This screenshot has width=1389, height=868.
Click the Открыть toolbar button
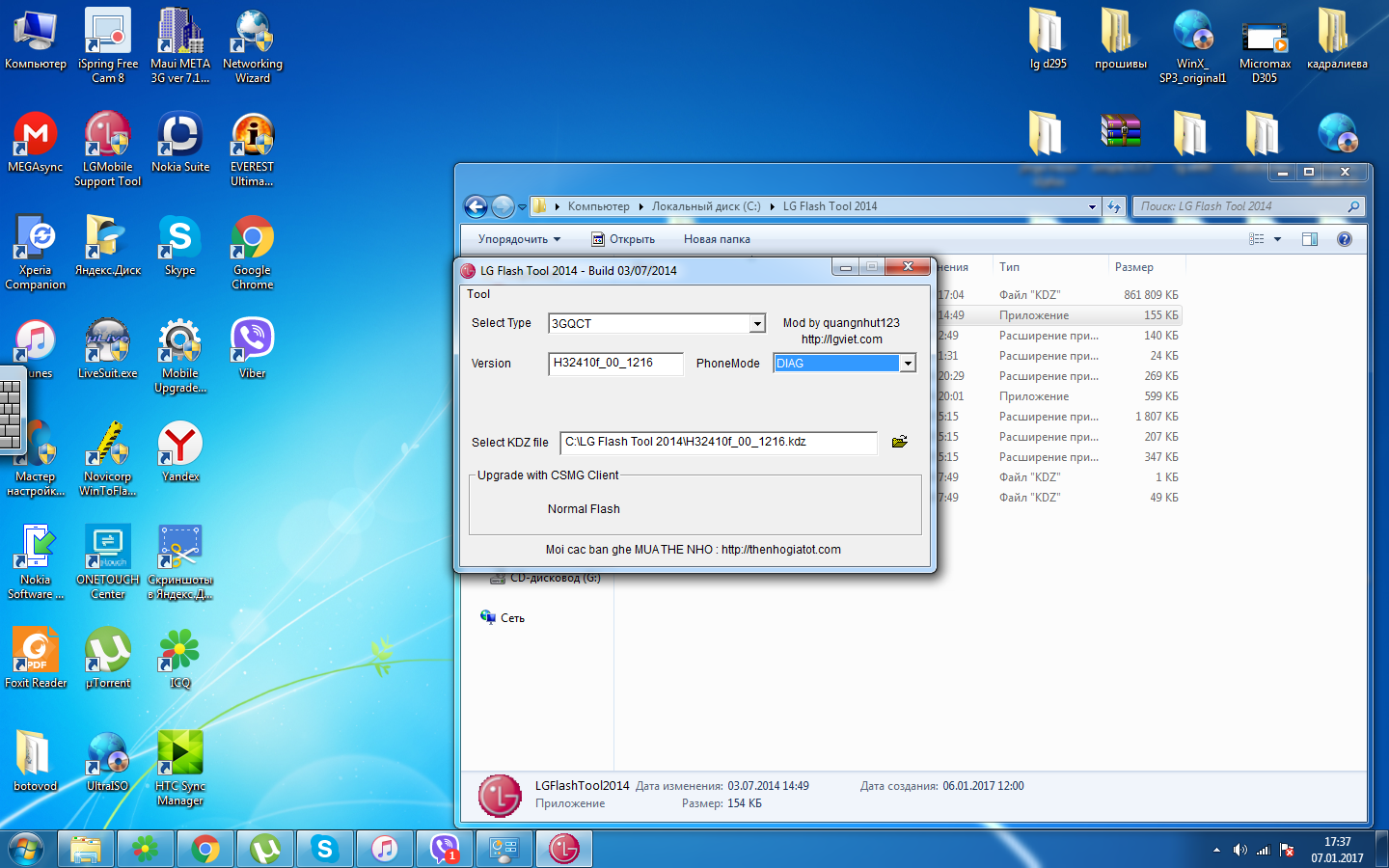point(623,239)
